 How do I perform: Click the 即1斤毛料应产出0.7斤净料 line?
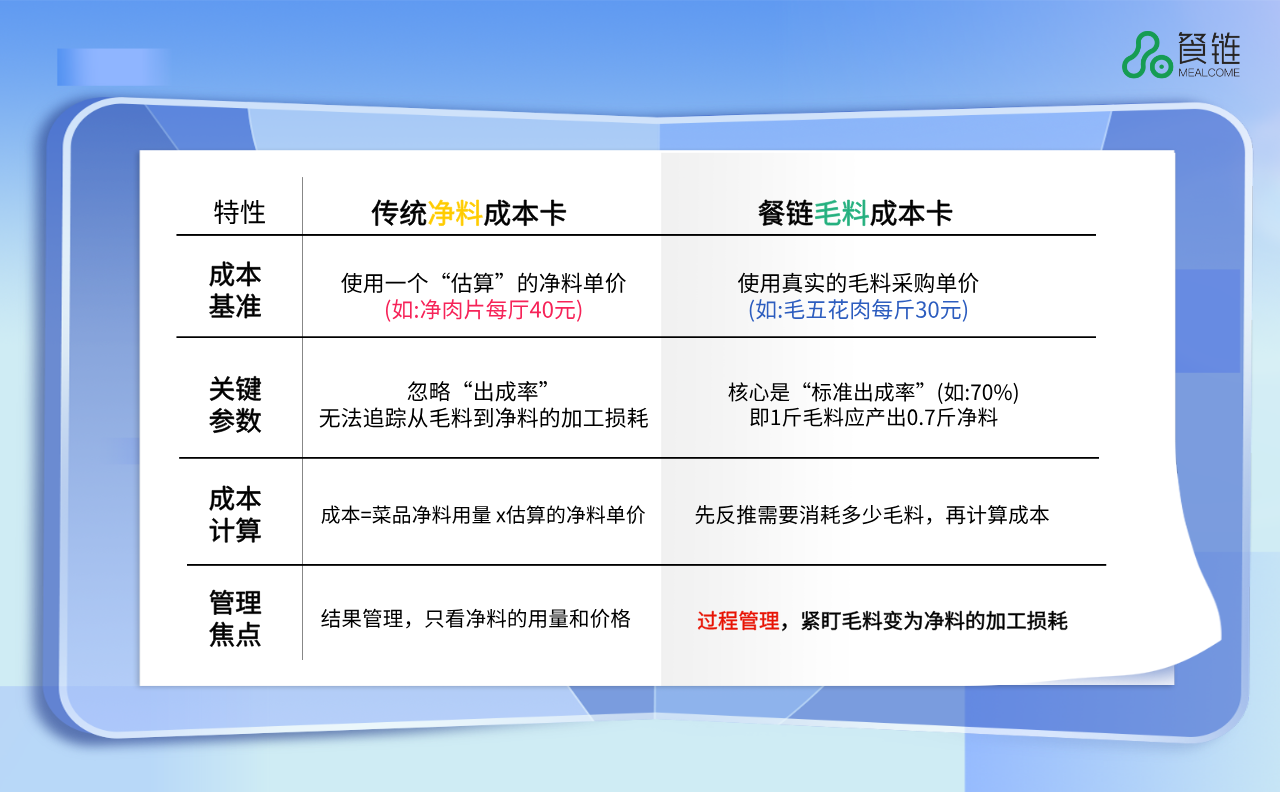click(873, 418)
